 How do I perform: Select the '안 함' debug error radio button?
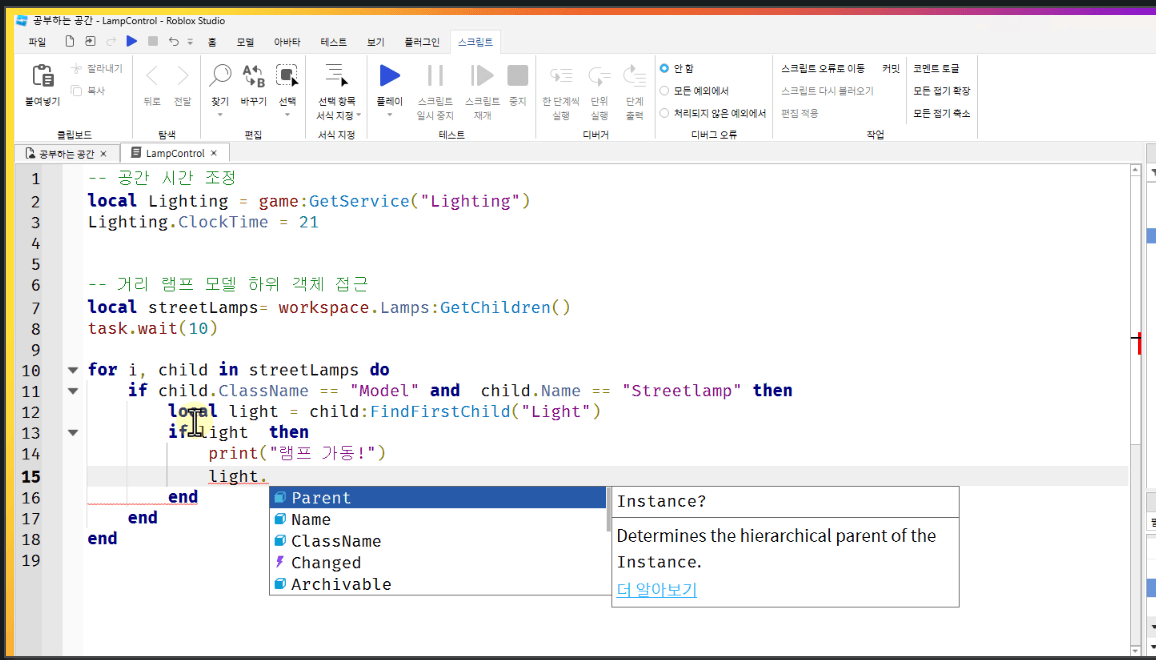point(664,69)
